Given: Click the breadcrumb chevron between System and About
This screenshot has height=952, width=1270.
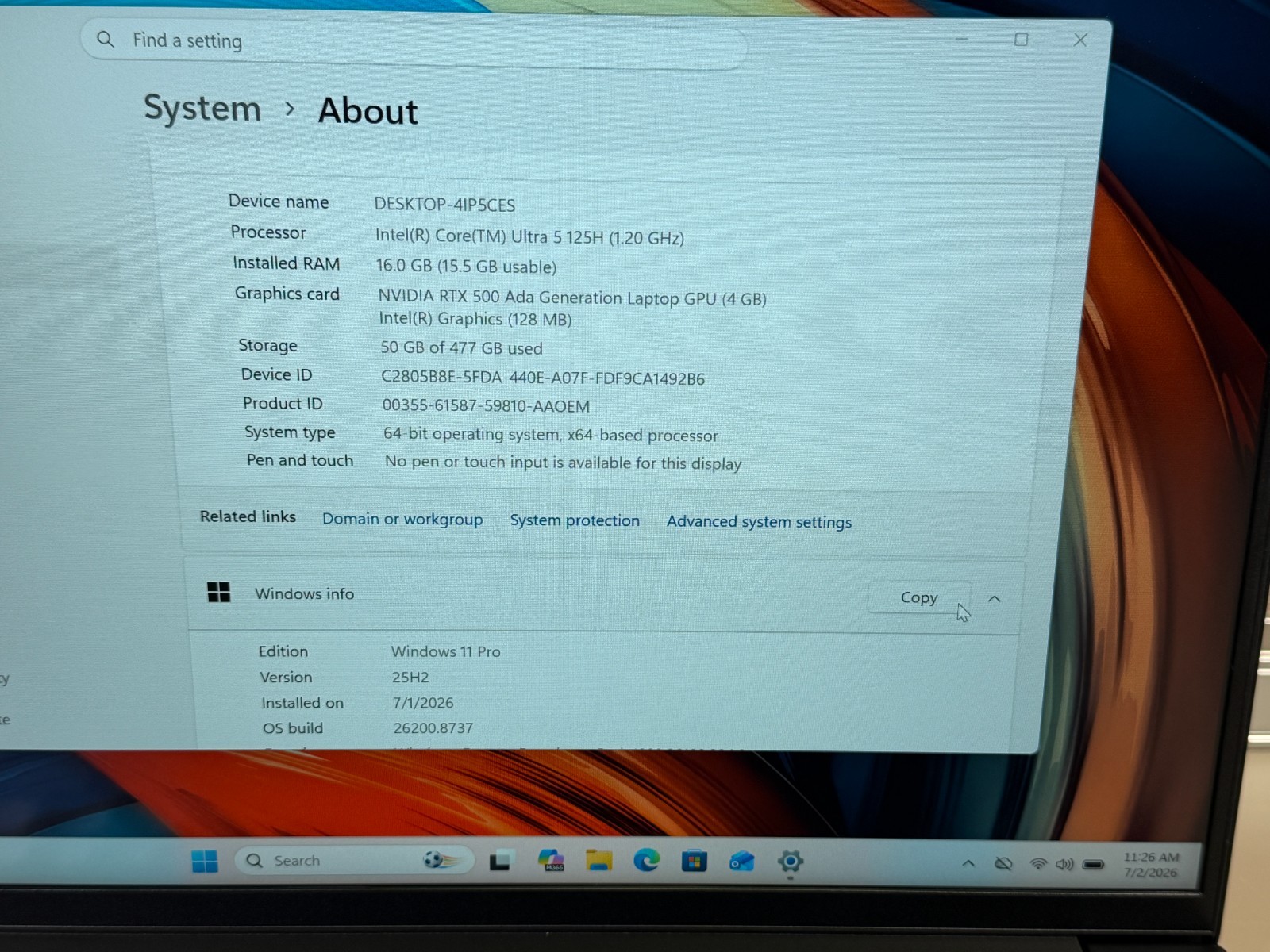Looking at the screenshot, I should click(290, 109).
